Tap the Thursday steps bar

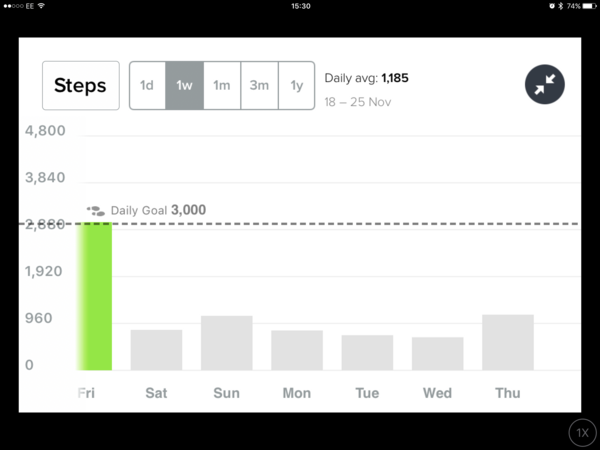click(508, 342)
